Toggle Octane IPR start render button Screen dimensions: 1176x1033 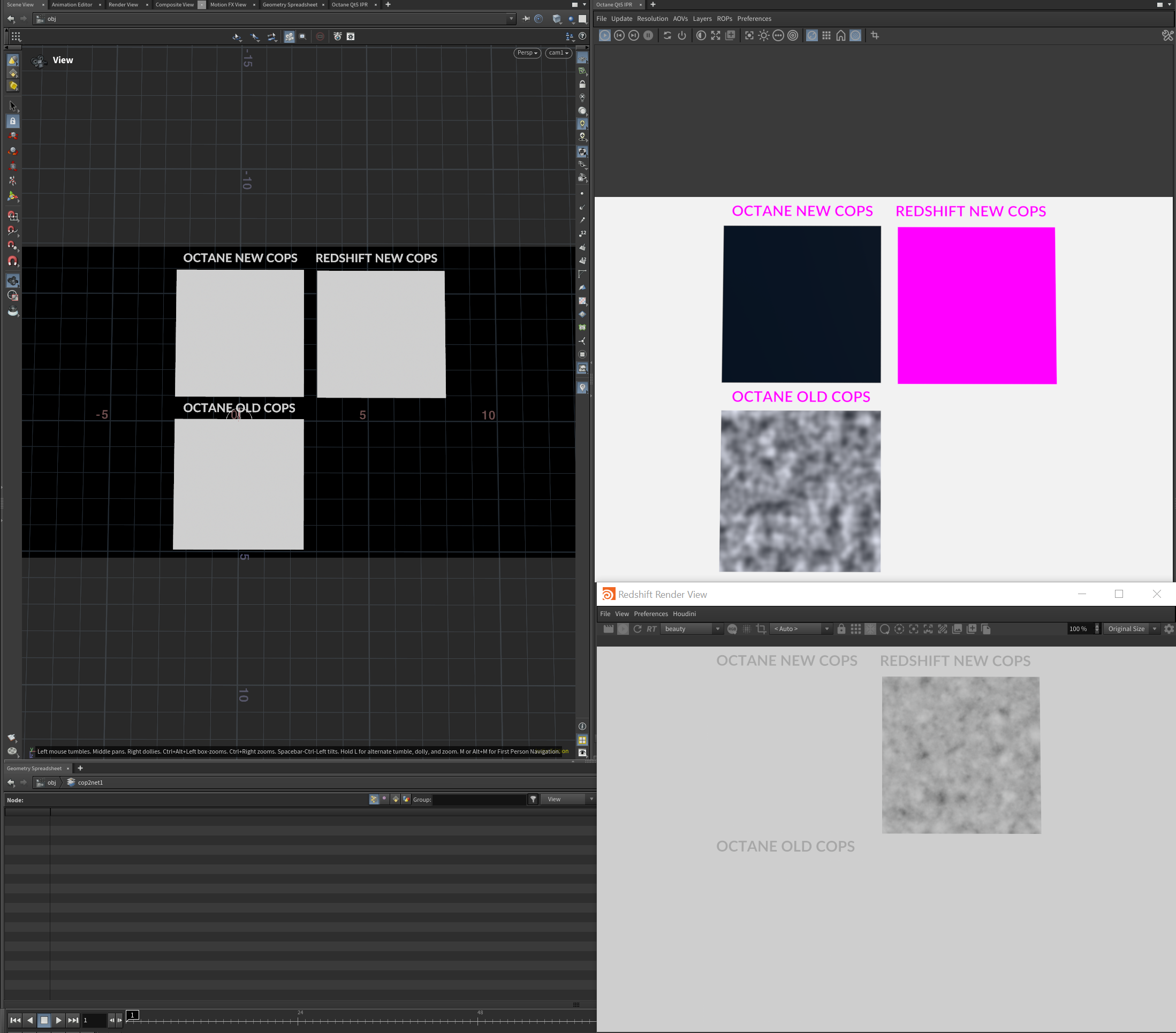click(x=605, y=36)
